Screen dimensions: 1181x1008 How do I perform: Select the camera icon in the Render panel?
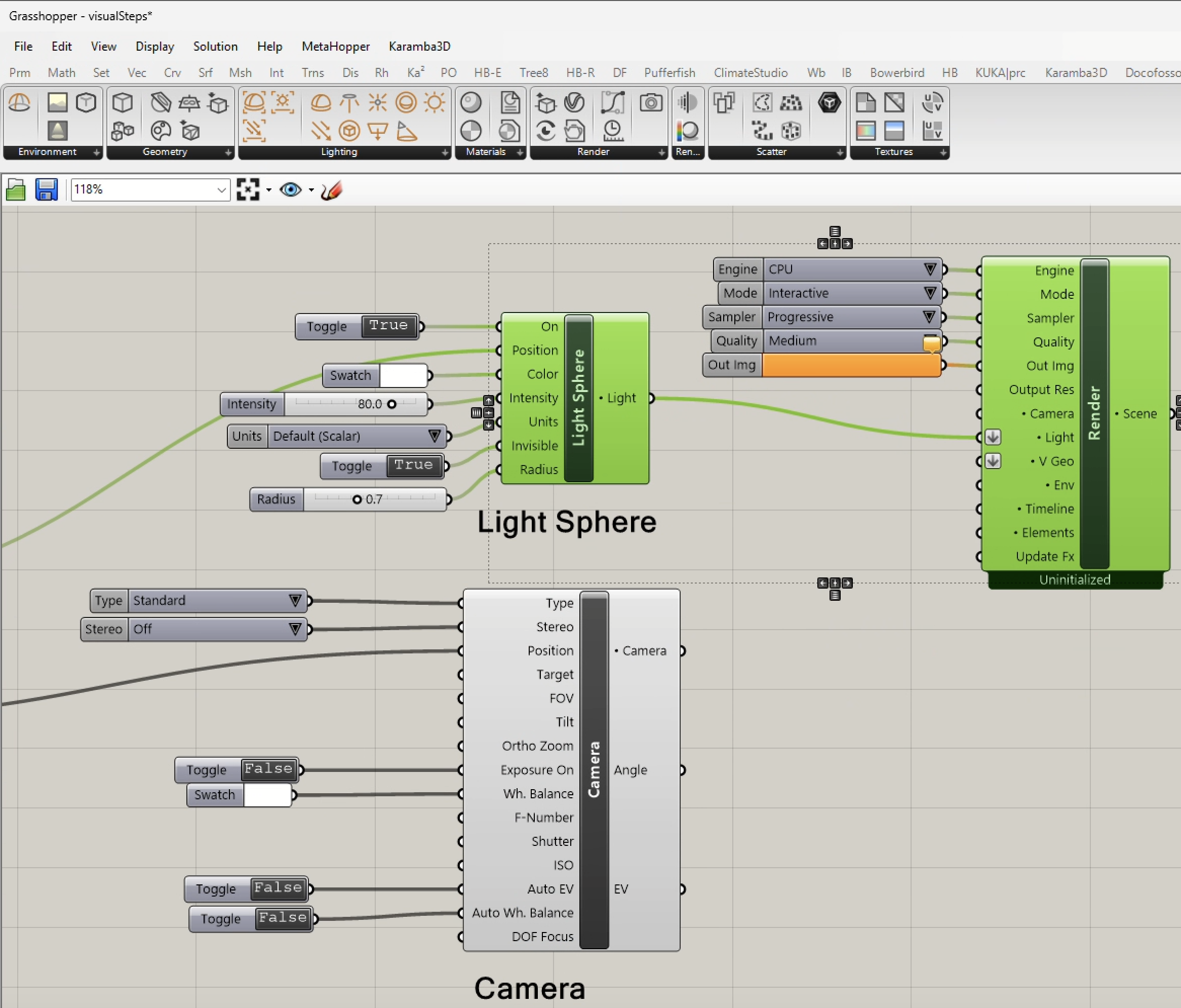(x=651, y=103)
